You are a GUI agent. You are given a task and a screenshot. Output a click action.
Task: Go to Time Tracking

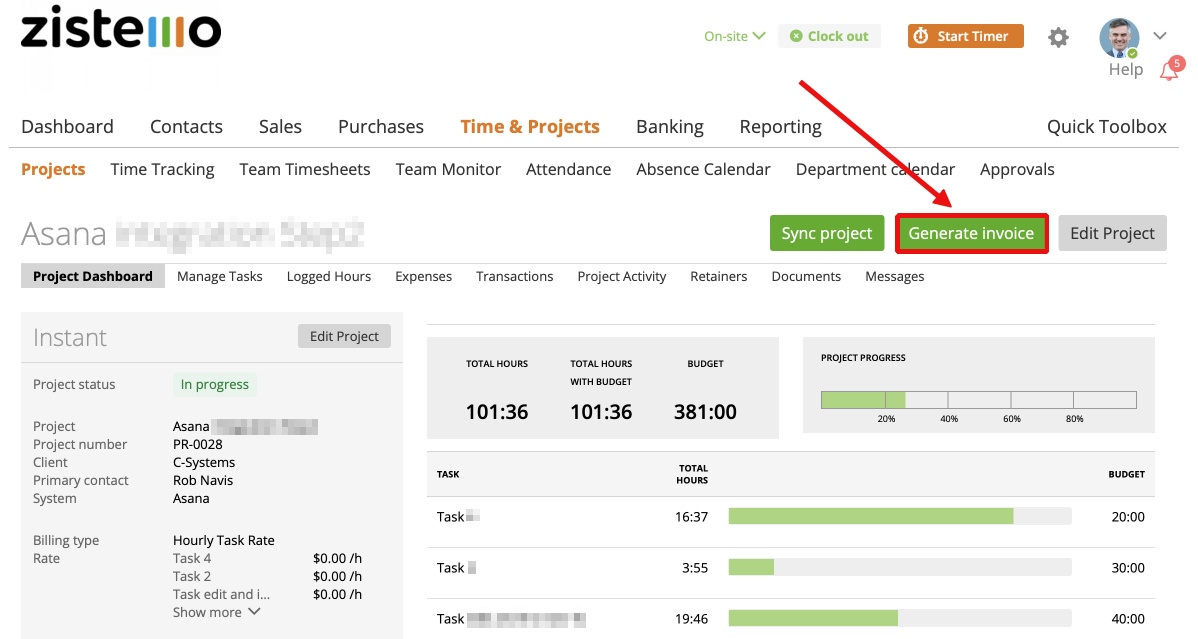[162, 170]
